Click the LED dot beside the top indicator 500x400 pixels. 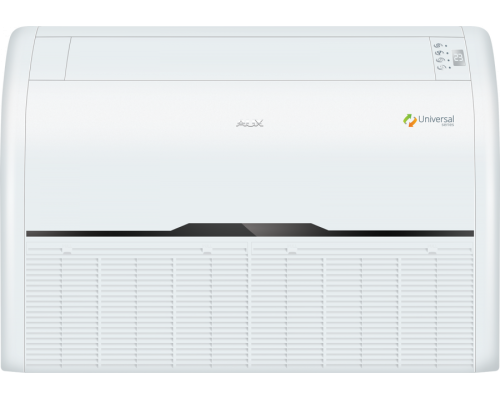pyautogui.click(x=446, y=46)
